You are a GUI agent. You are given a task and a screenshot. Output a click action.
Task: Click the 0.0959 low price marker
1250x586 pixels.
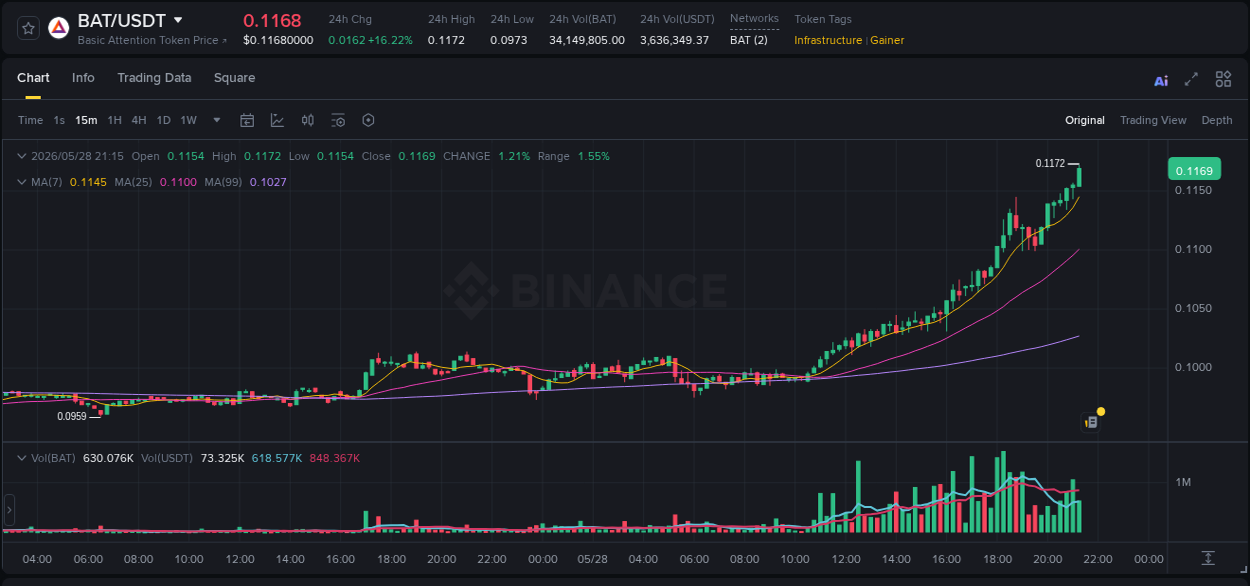pyautogui.click(x=72, y=416)
